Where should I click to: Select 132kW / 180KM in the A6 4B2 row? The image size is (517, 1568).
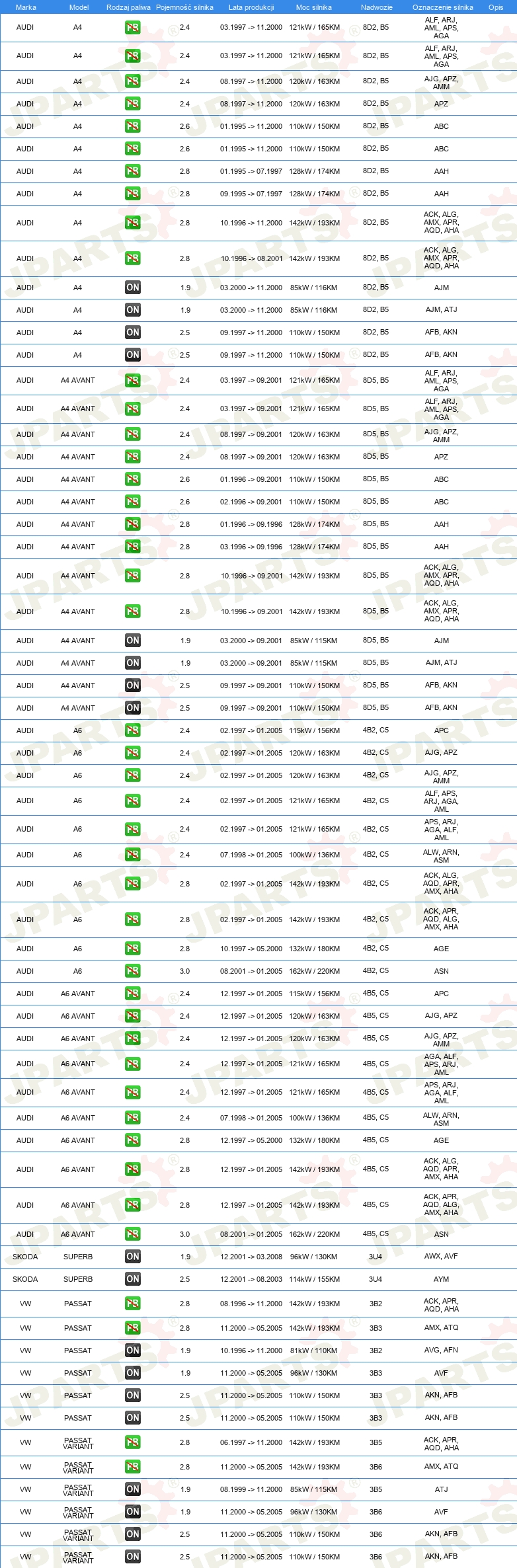pyautogui.click(x=314, y=949)
